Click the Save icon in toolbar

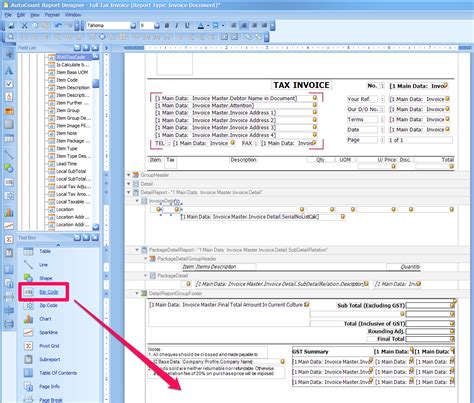pyautogui.click(x=11, y=25)
